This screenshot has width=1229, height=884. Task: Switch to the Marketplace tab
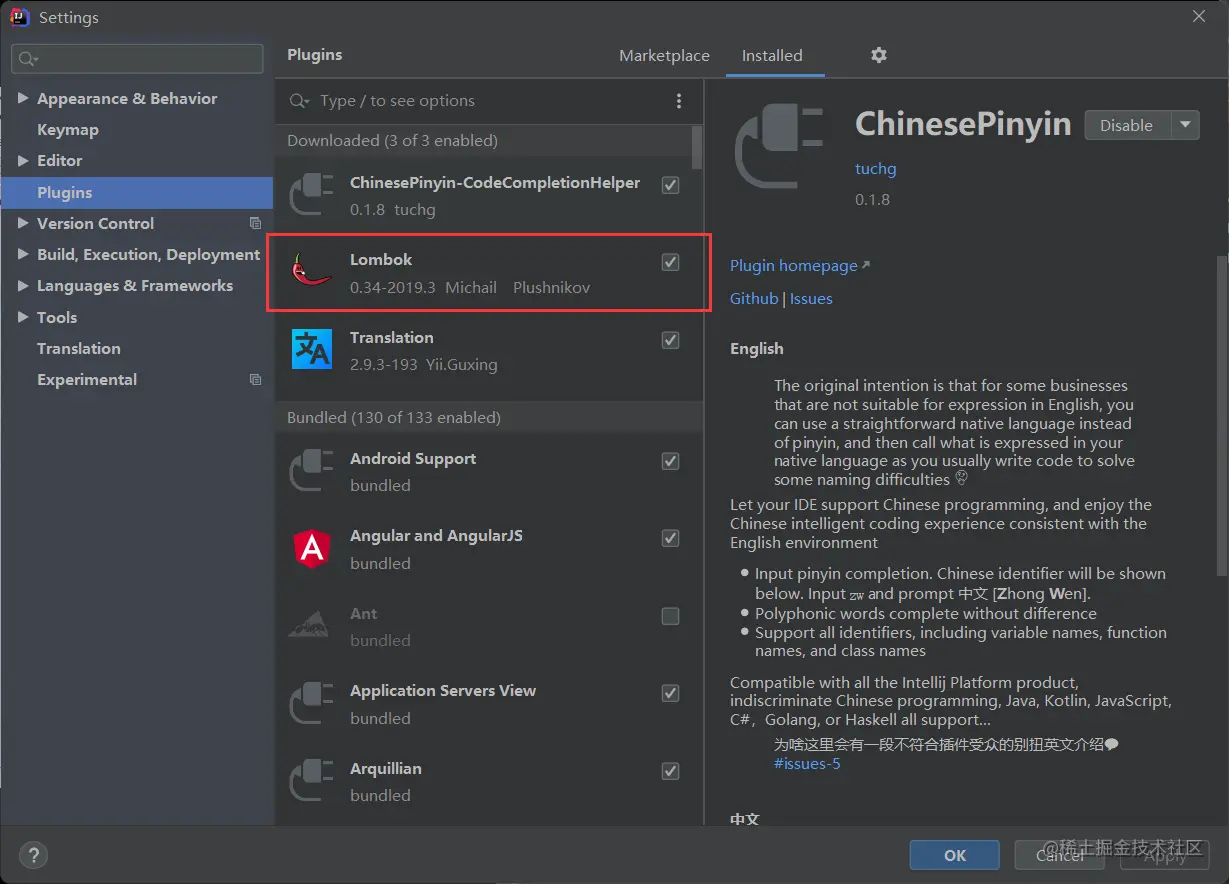click(x=664, y=56)
